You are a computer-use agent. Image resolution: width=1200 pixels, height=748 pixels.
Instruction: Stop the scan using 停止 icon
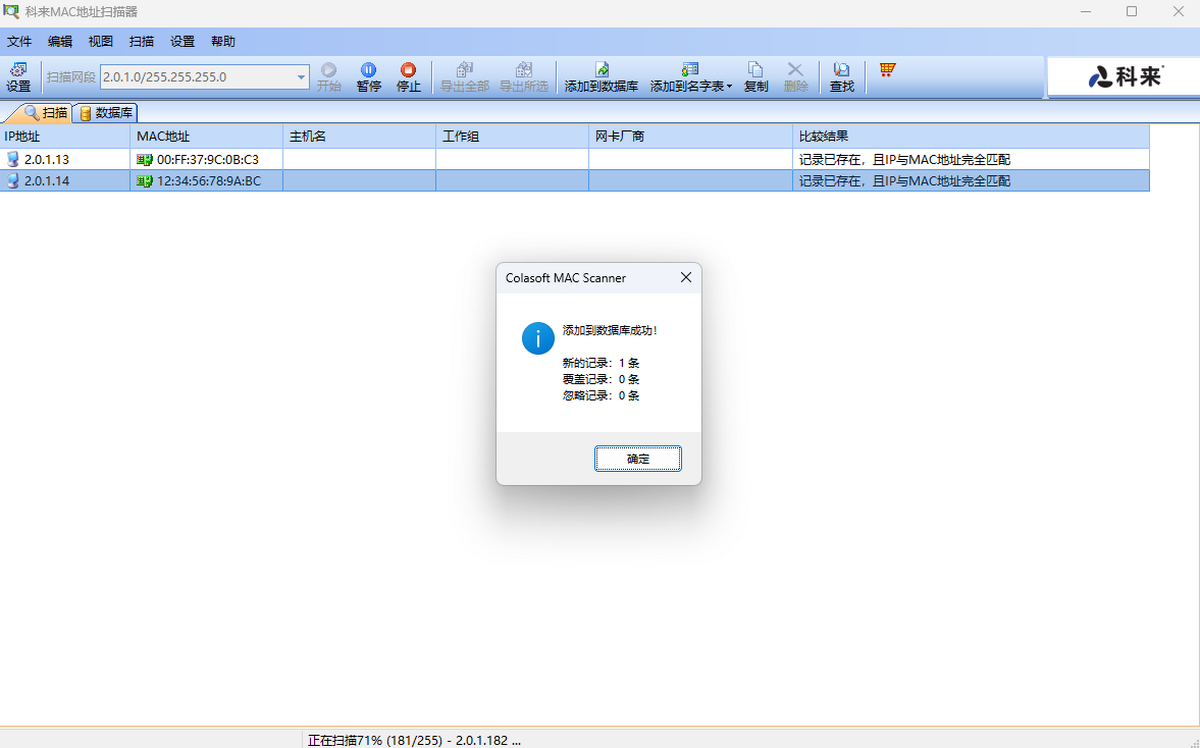pos(408,70)
